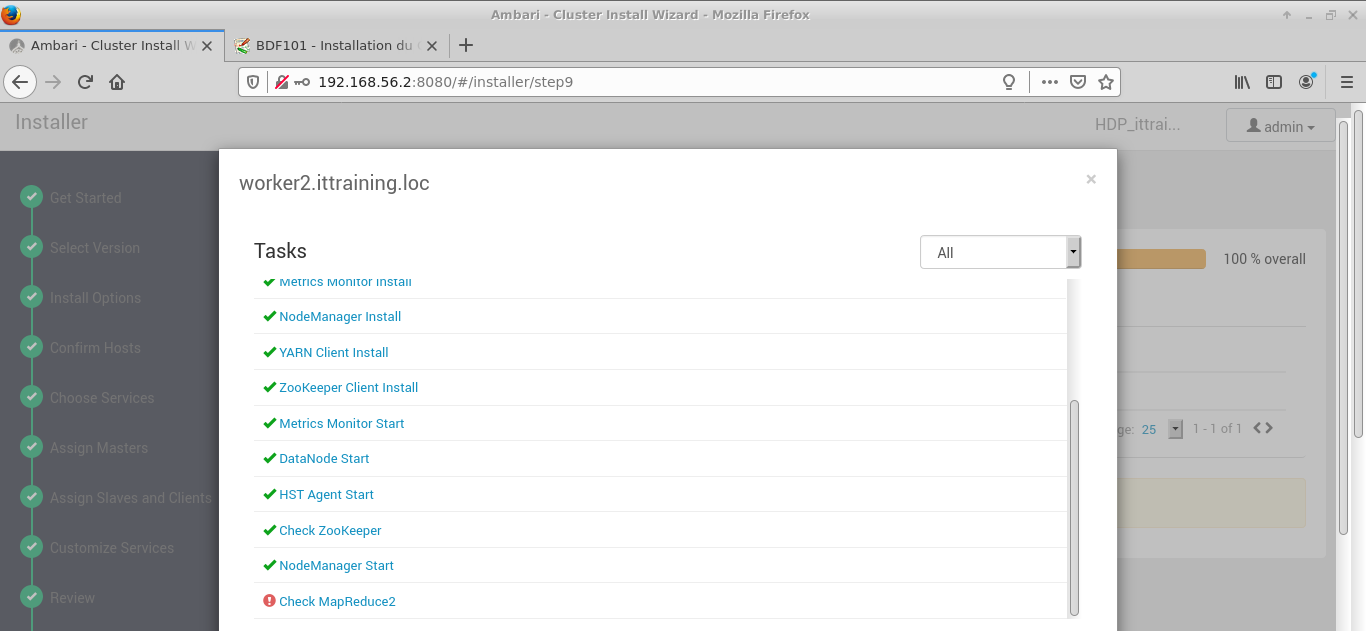Open a new browser tab
The width and height of the screenshot is (1366, 631).
[465, 45]
